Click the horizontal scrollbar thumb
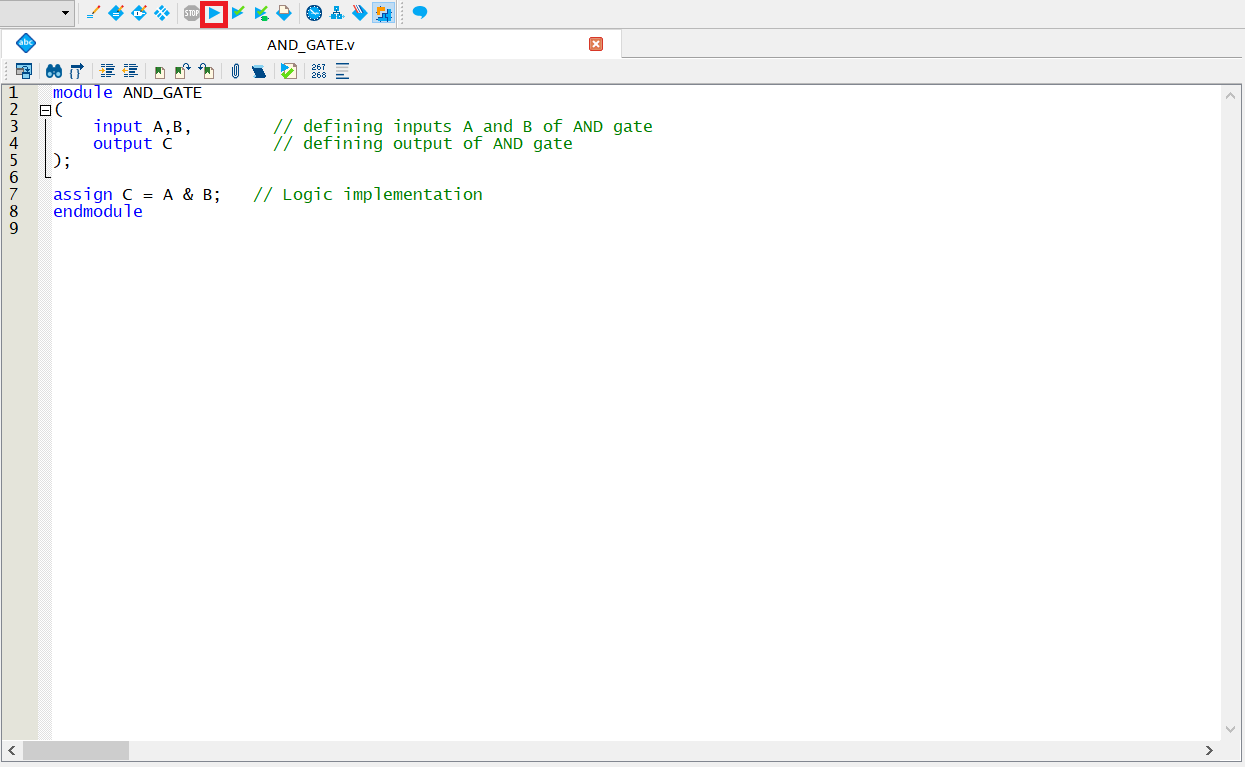 point(76,750)
